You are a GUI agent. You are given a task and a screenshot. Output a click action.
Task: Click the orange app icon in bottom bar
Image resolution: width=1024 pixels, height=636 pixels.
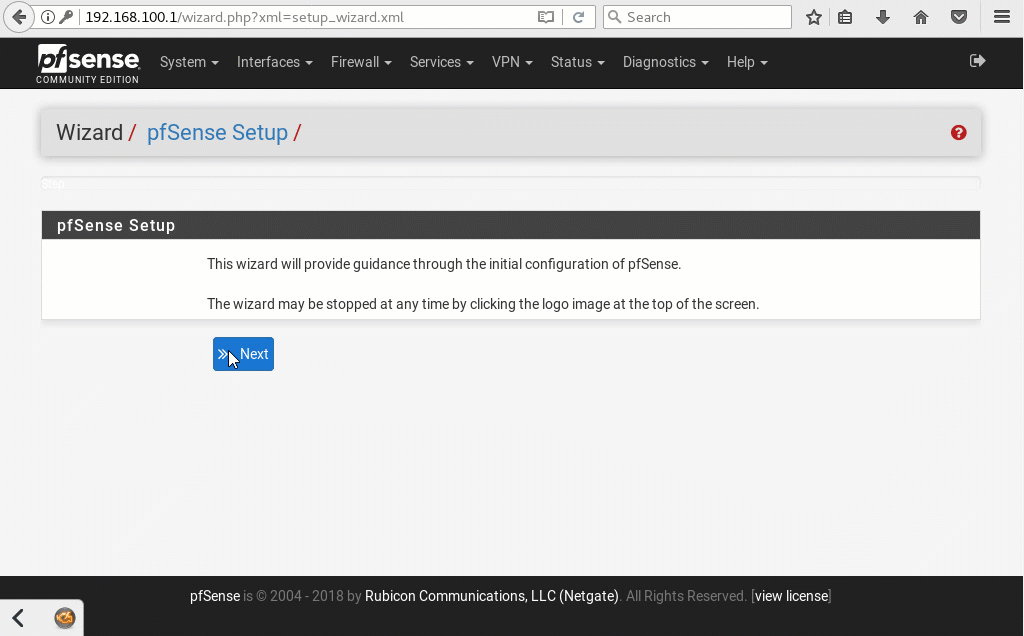tap(65, 618)
